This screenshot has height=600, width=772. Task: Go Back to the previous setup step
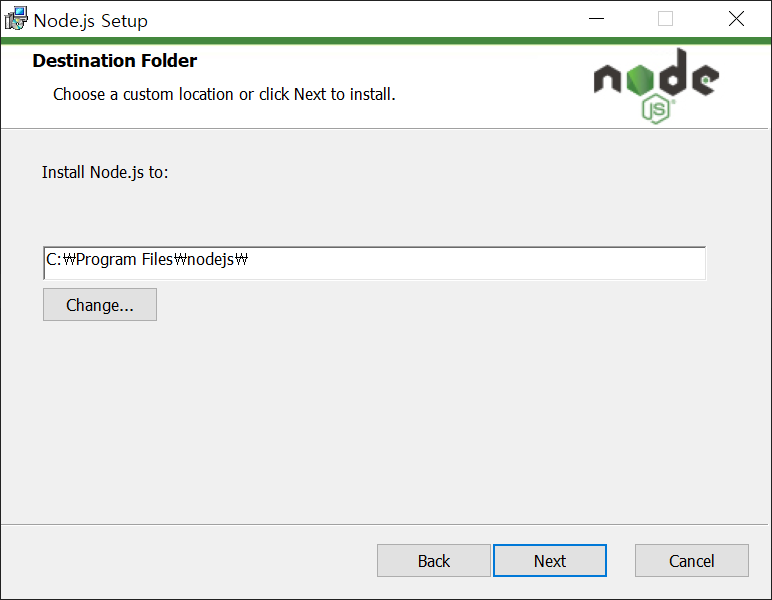[434, 561]
